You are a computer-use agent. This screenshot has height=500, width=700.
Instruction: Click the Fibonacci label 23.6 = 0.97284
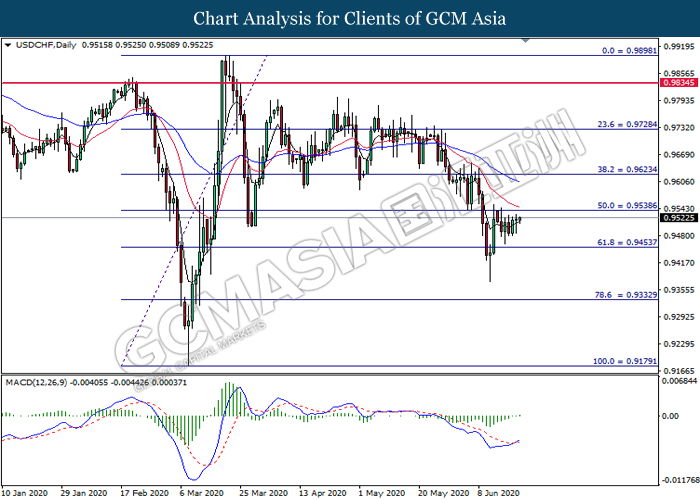tap(627, 125)
